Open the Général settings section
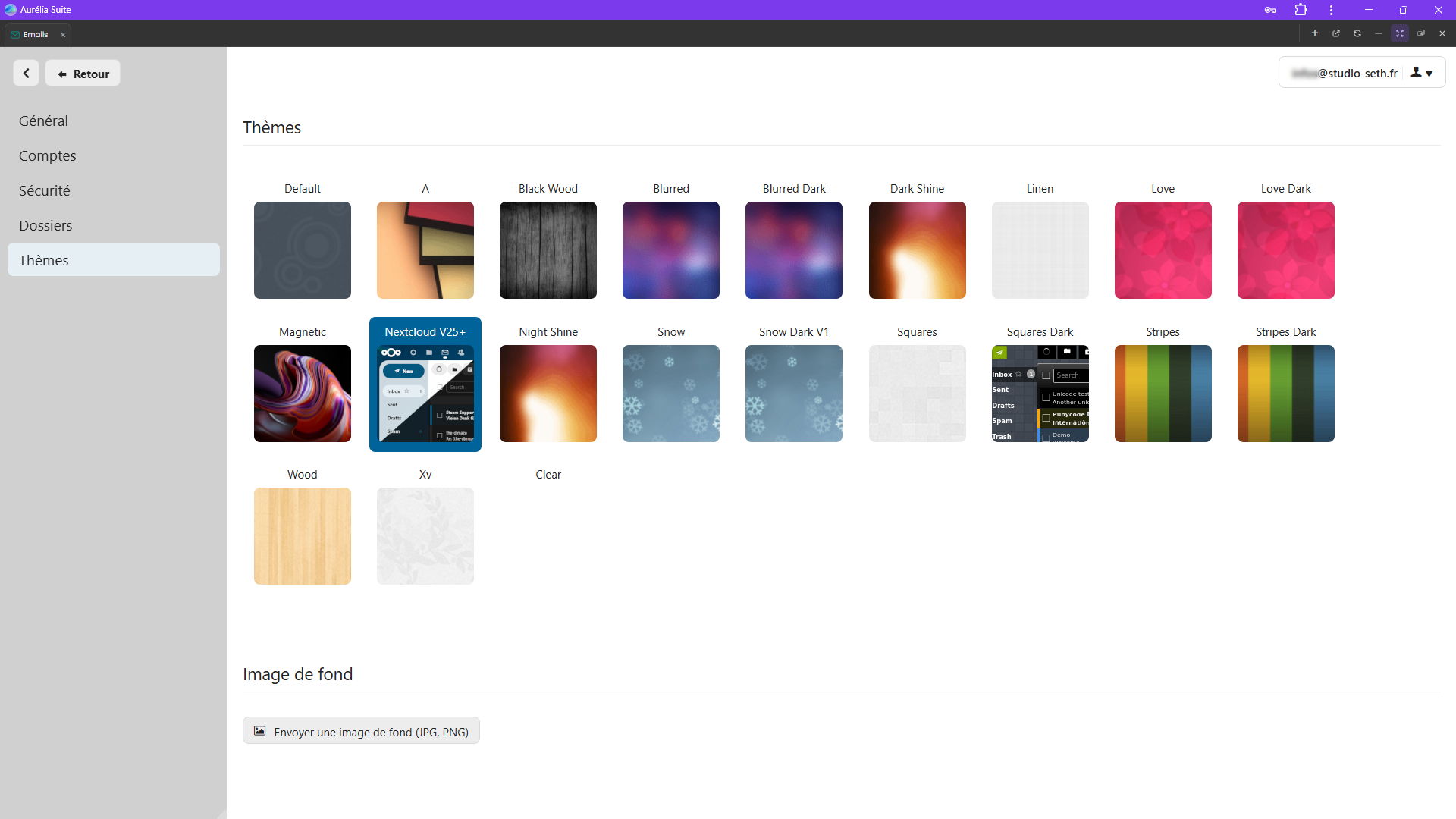 pos(114,121)
